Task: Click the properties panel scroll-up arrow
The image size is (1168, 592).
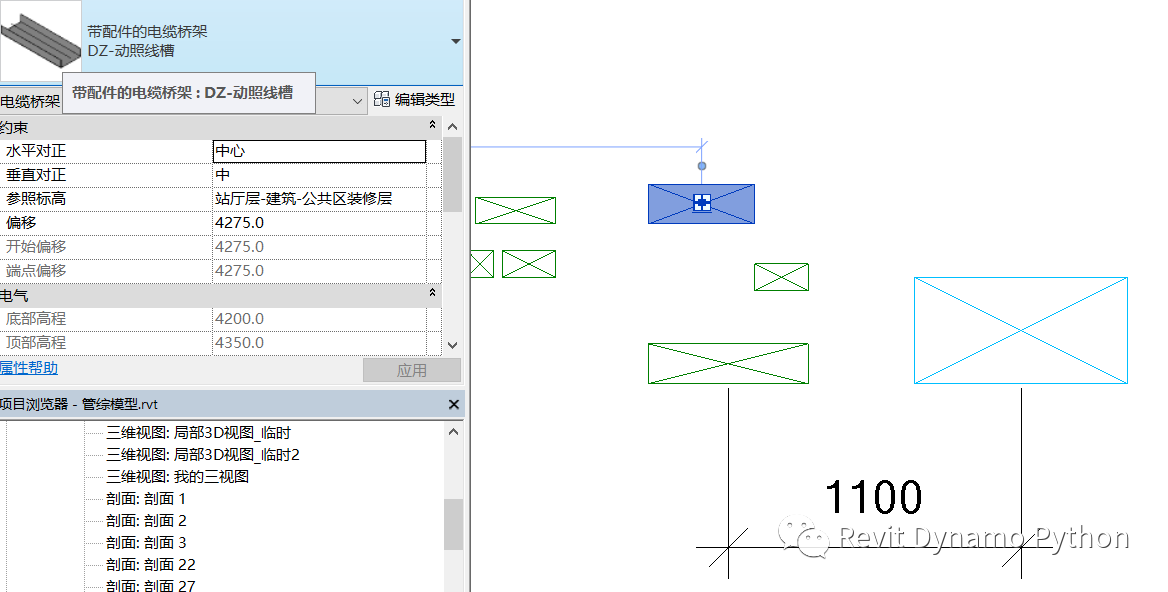Action: [452, 126]
